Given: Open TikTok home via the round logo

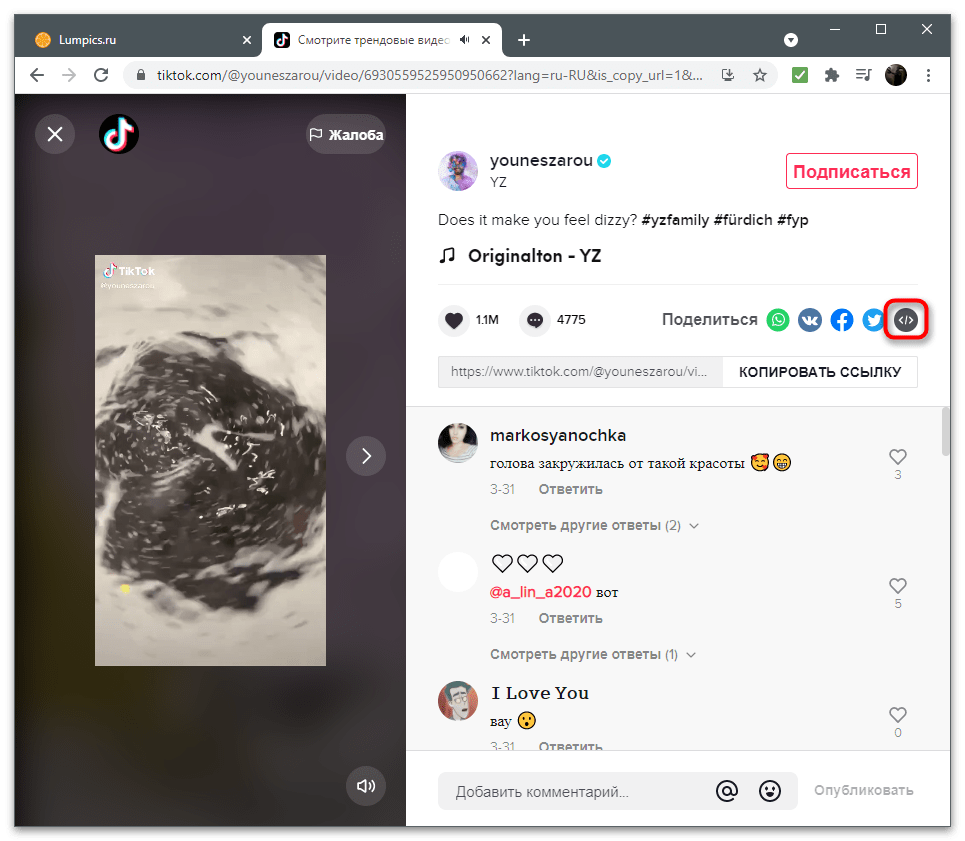Looking at the screenshot, I should tap(119, 134).
